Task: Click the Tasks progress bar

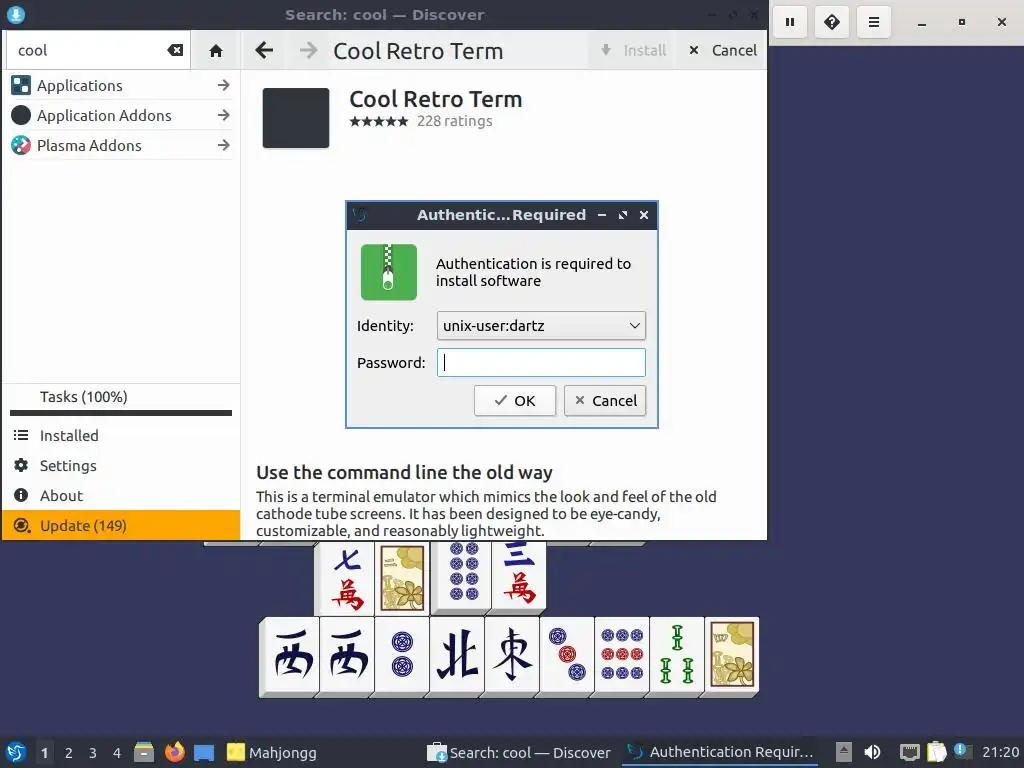Action: tap(121, 413)
